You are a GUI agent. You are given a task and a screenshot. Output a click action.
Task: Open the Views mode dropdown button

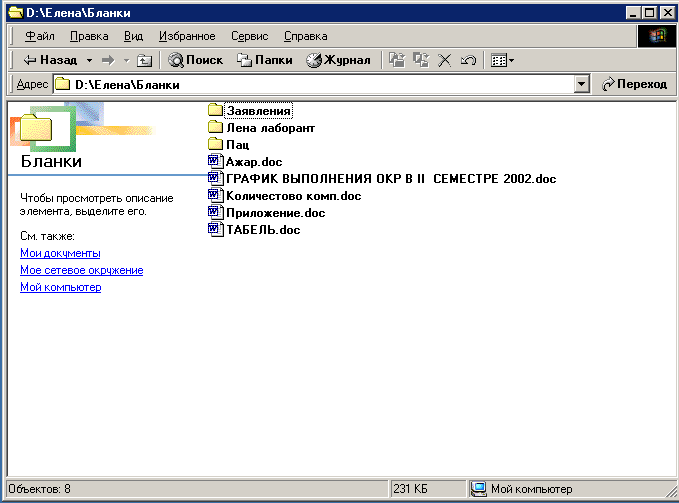(502, 60)
